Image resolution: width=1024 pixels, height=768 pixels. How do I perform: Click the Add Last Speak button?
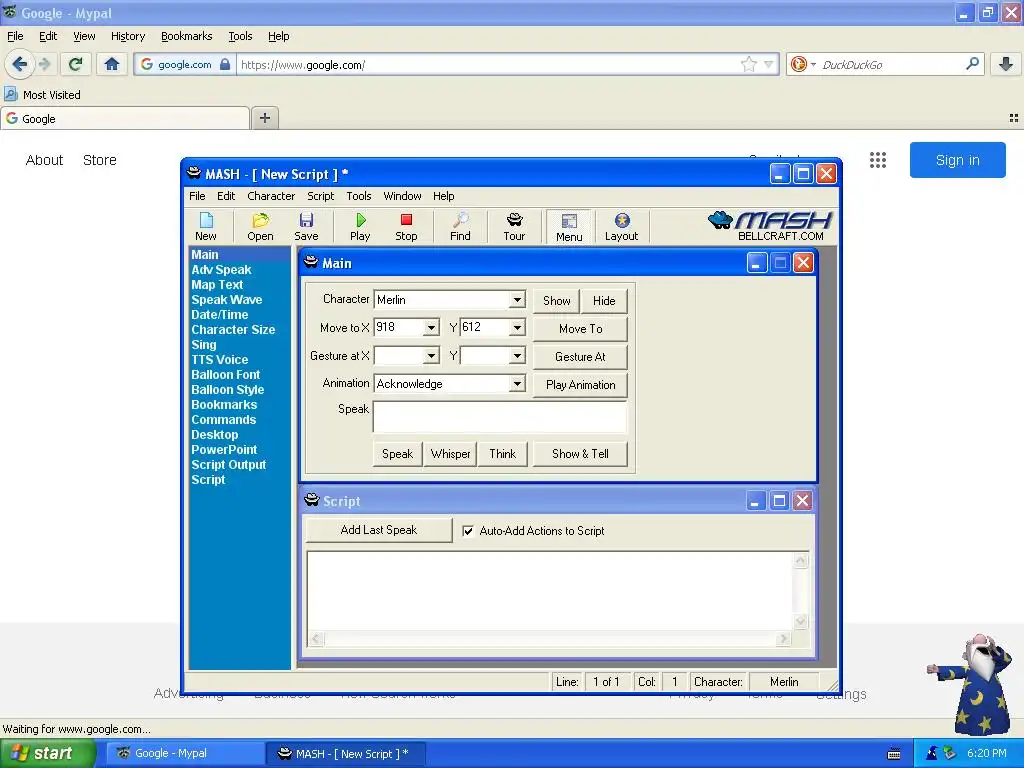tap(379, 530)
